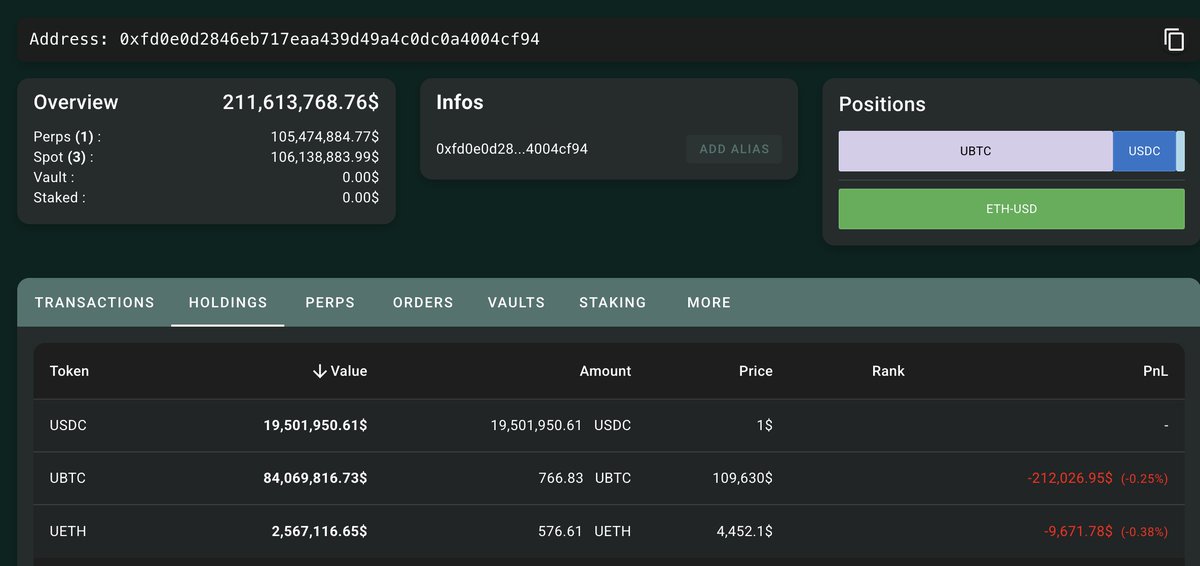
Task: Click the UETH price 4,452.1$
Action: (x=744, y=531)
